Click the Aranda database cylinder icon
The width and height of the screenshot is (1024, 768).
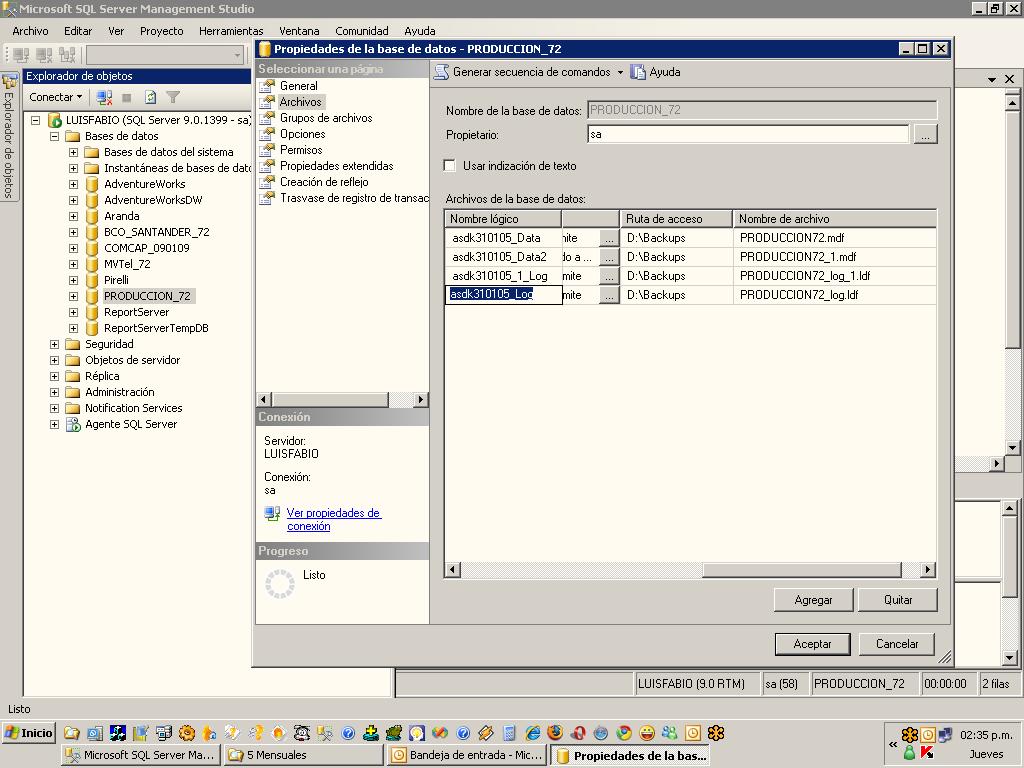point(92,216)
